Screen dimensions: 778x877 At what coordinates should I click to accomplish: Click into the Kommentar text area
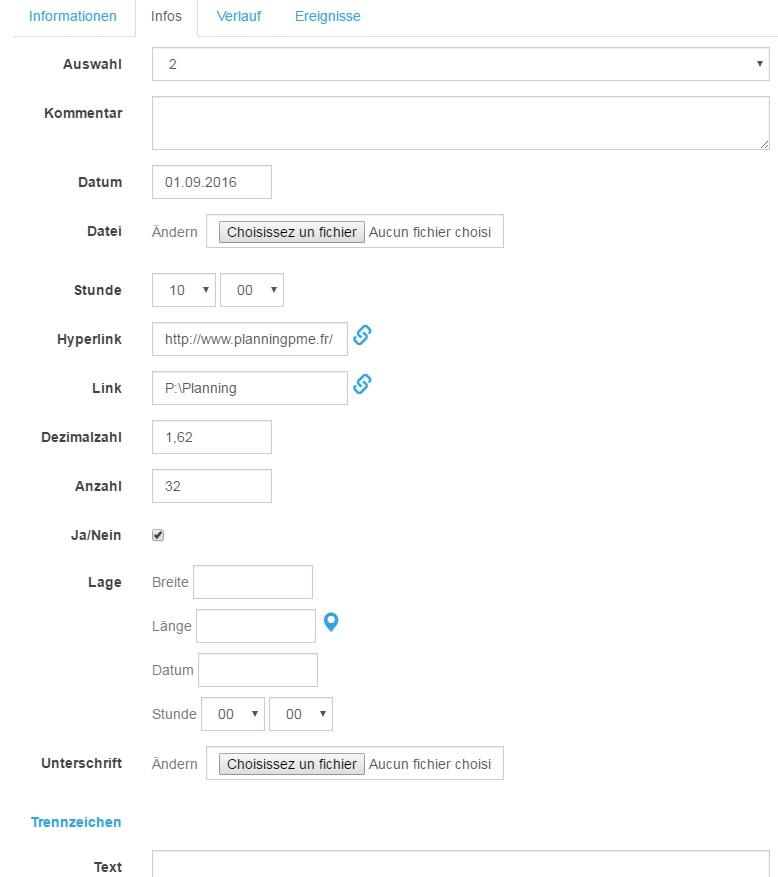[x=460, y=123]
